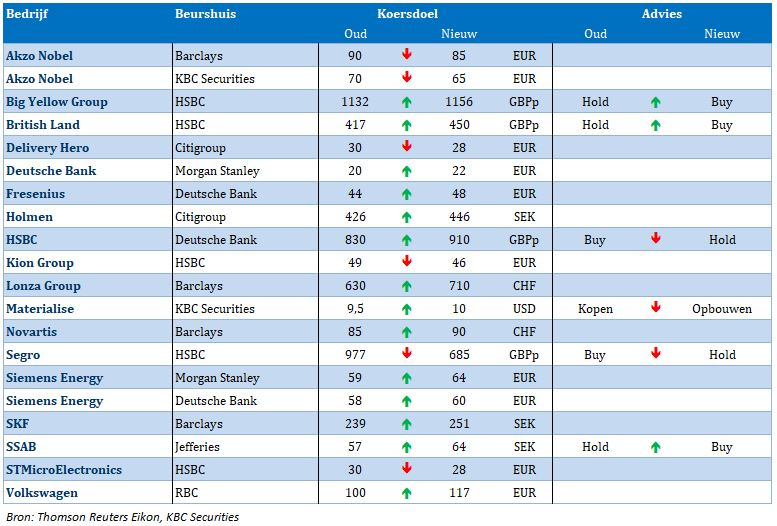Click the red down arrow in Kion Group row
This screenshot has height=526, width=777.
[x=406, y=261]
